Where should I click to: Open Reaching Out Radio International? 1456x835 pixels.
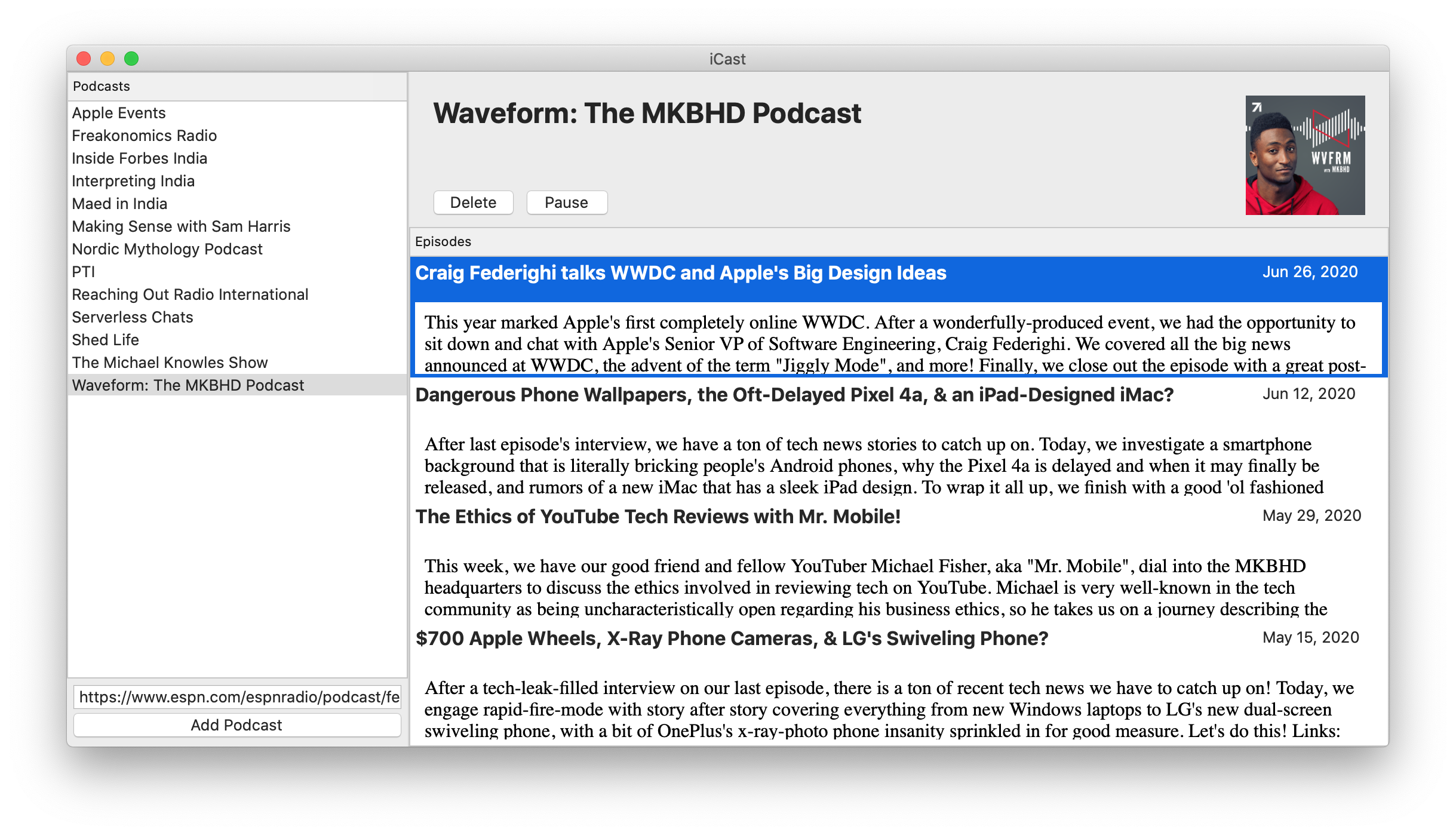pyautogui.click(x=237, y=294)
